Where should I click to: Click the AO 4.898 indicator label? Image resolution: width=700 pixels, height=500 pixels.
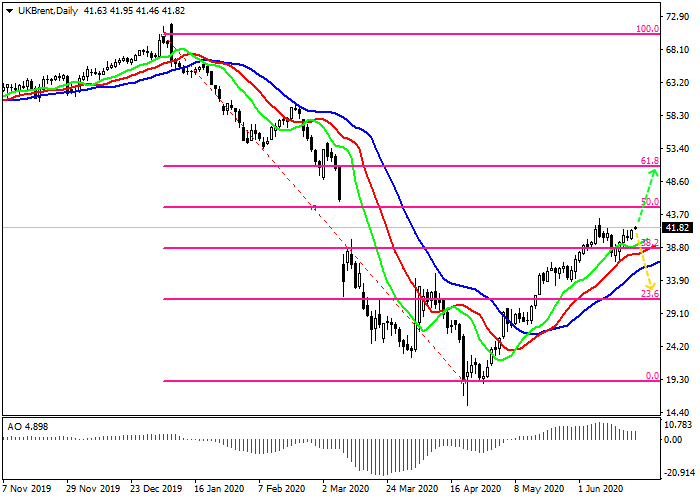(x=28, y=426)
